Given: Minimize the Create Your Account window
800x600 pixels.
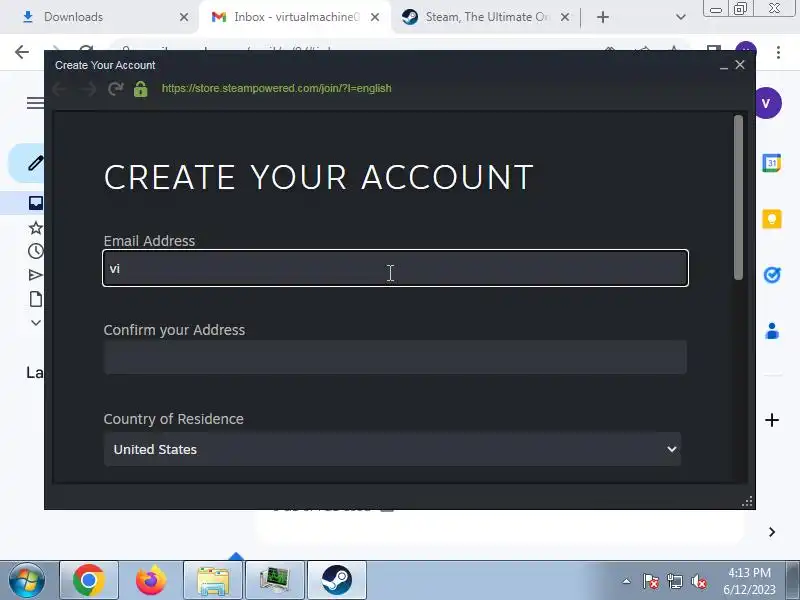Looking at the screenshot, I should (723, 66).
